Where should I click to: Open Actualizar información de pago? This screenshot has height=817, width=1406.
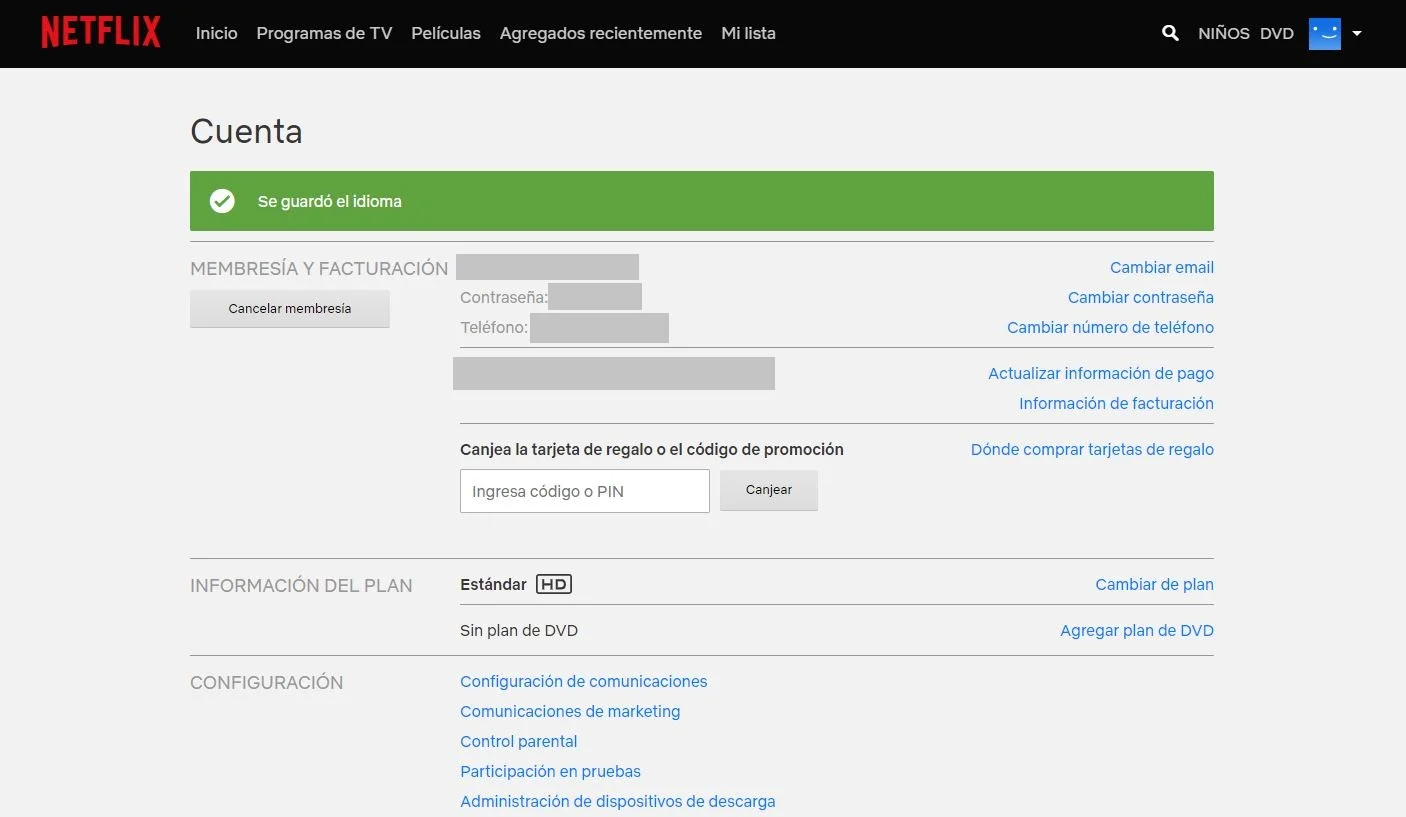[x=1101, y=373]
